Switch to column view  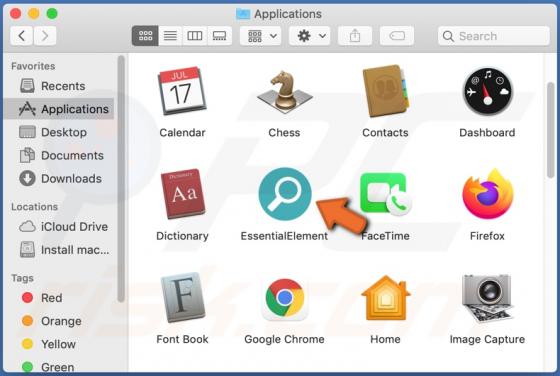click(x=195, y=36)
